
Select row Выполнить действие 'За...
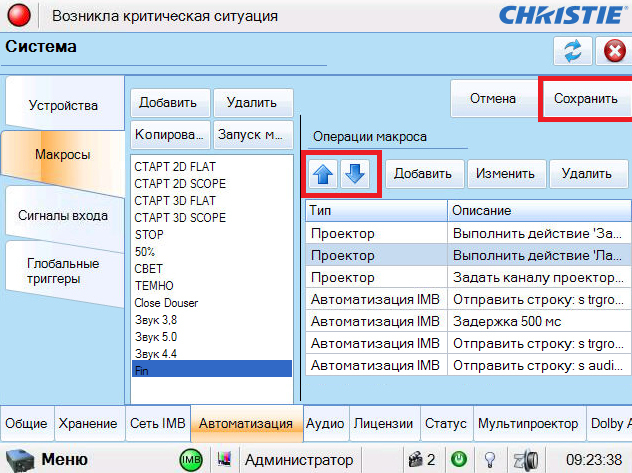(x=468, y=233)
